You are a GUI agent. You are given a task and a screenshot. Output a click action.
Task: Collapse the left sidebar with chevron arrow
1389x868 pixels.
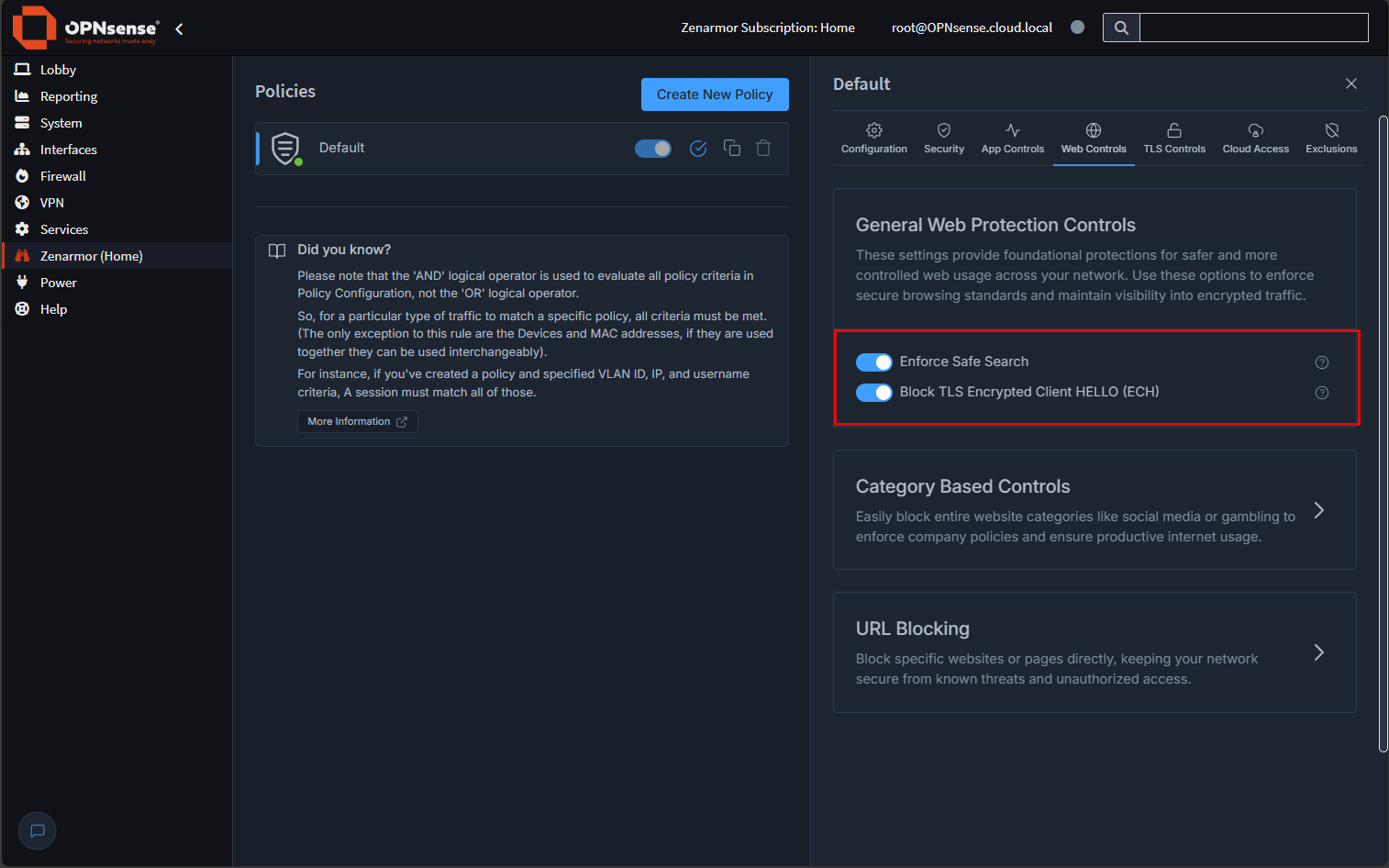click(x=178, y=28)
